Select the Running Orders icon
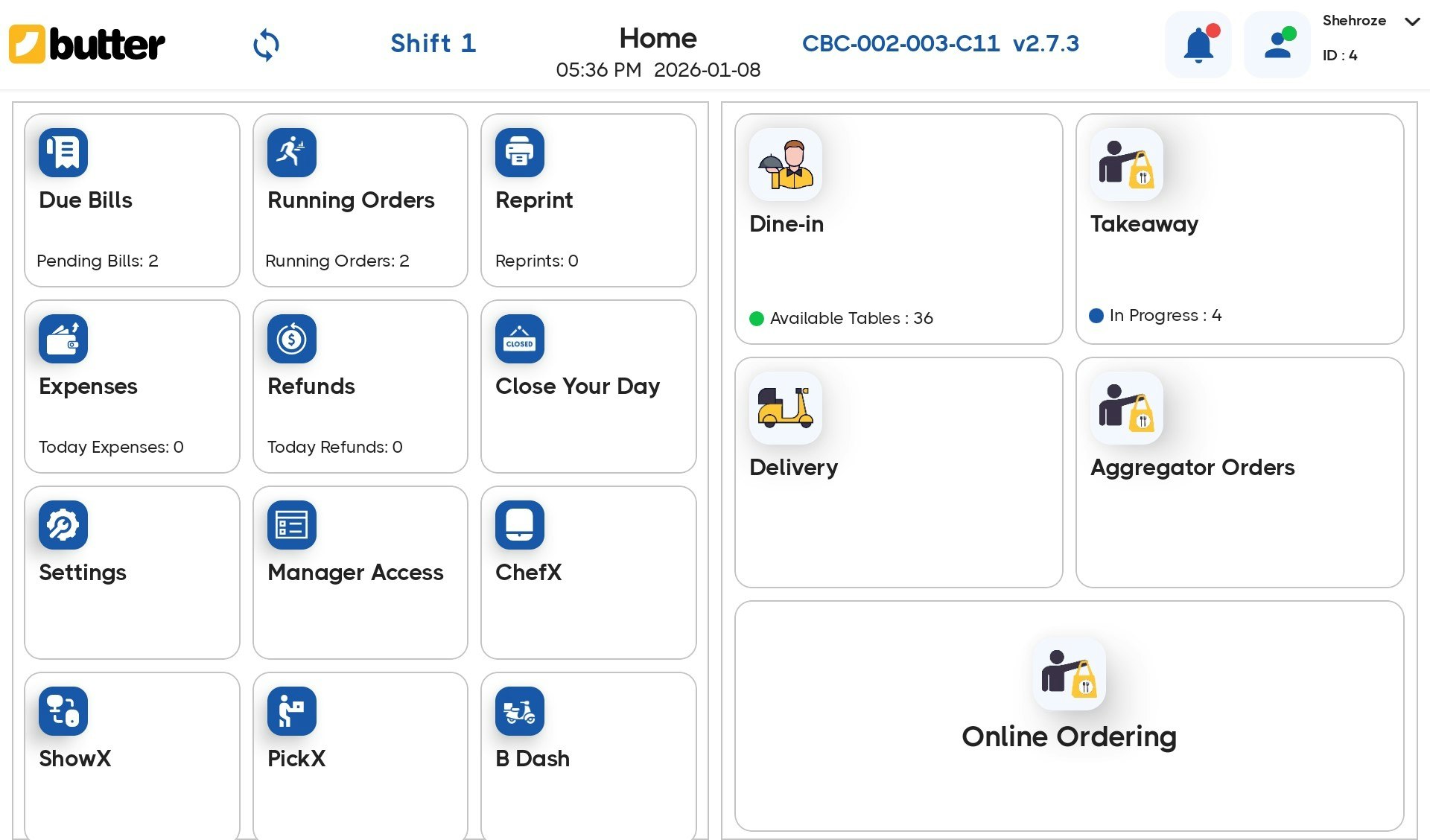This screenshot has height=840, width=1430. [291, 153]
